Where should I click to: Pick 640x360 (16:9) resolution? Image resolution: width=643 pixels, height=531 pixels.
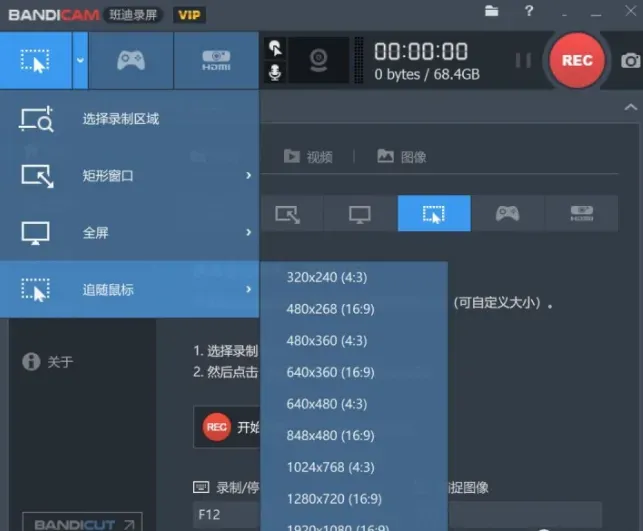coord(354,372)
